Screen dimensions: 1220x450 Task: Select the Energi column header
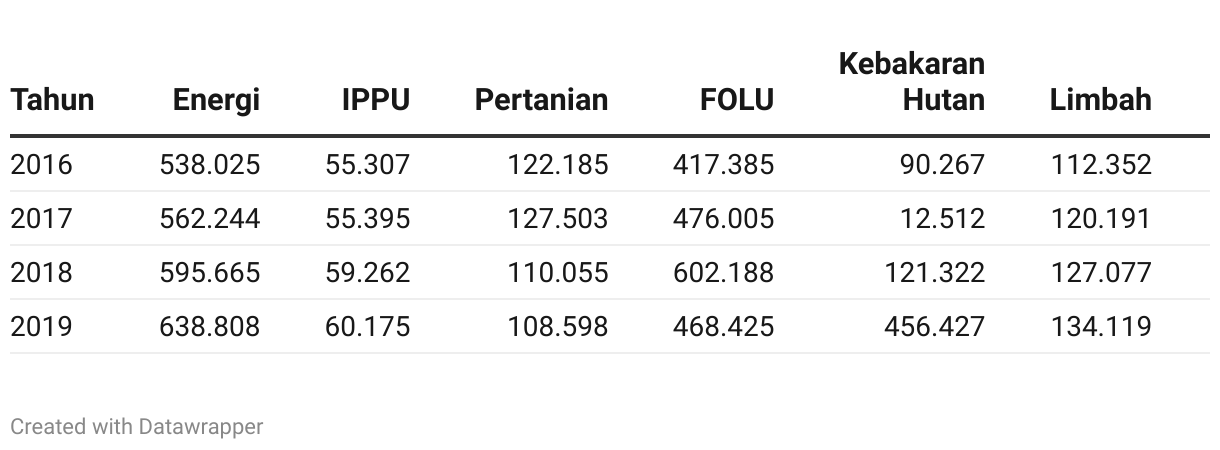216,100
